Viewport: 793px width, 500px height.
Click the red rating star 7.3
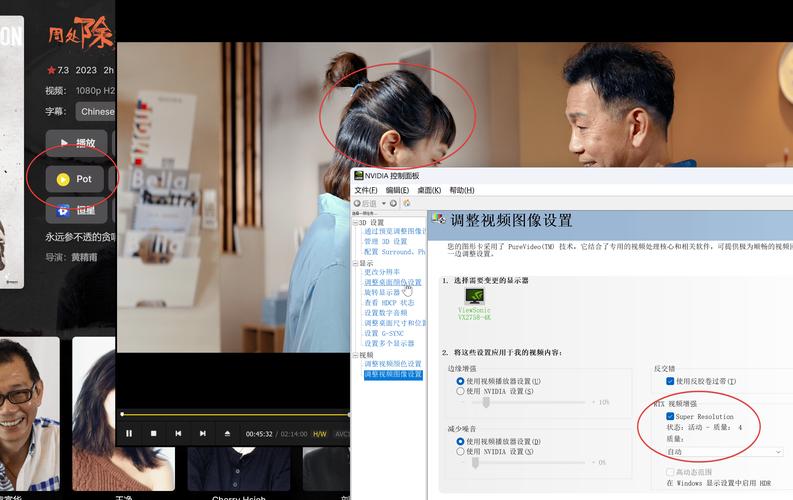point(51,70)
